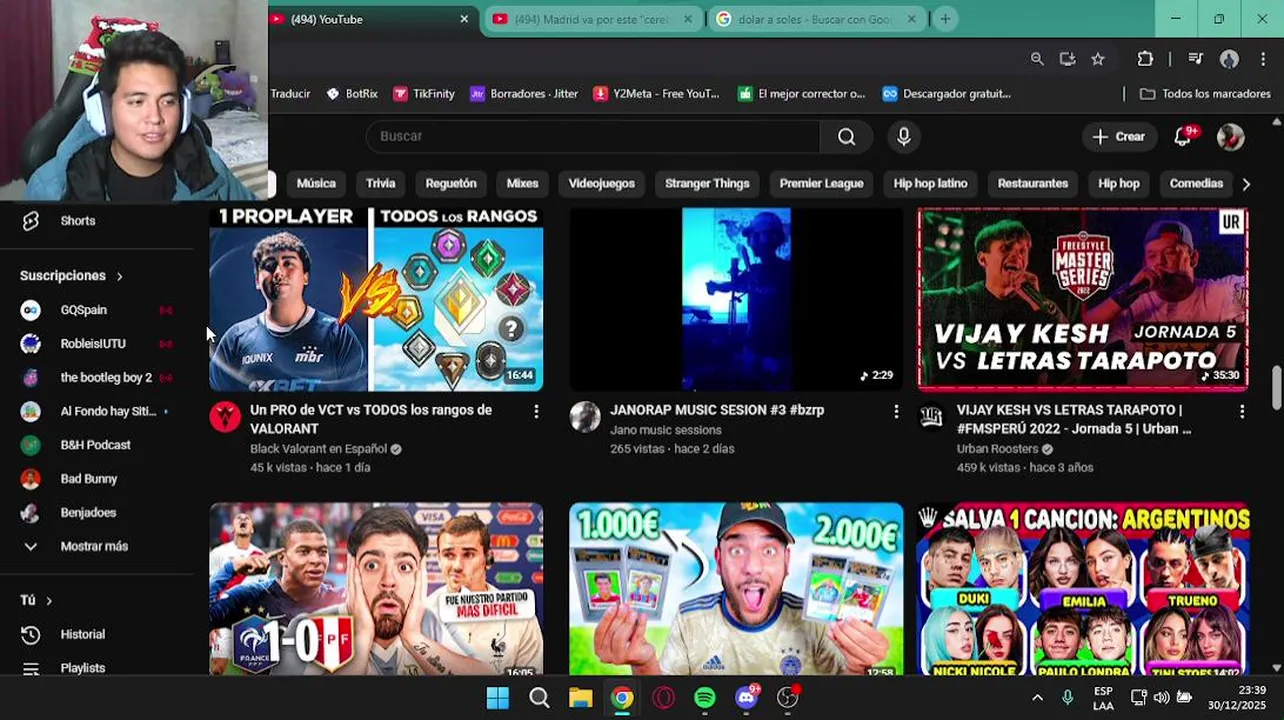Open Todos los marcadores folder
The image size is (1284, 720).
1205,94
